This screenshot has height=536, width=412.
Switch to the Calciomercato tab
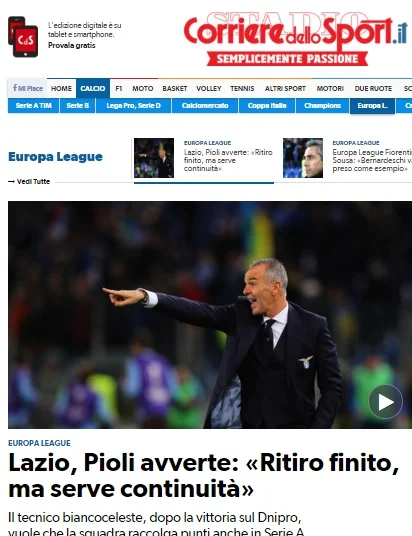205,106
